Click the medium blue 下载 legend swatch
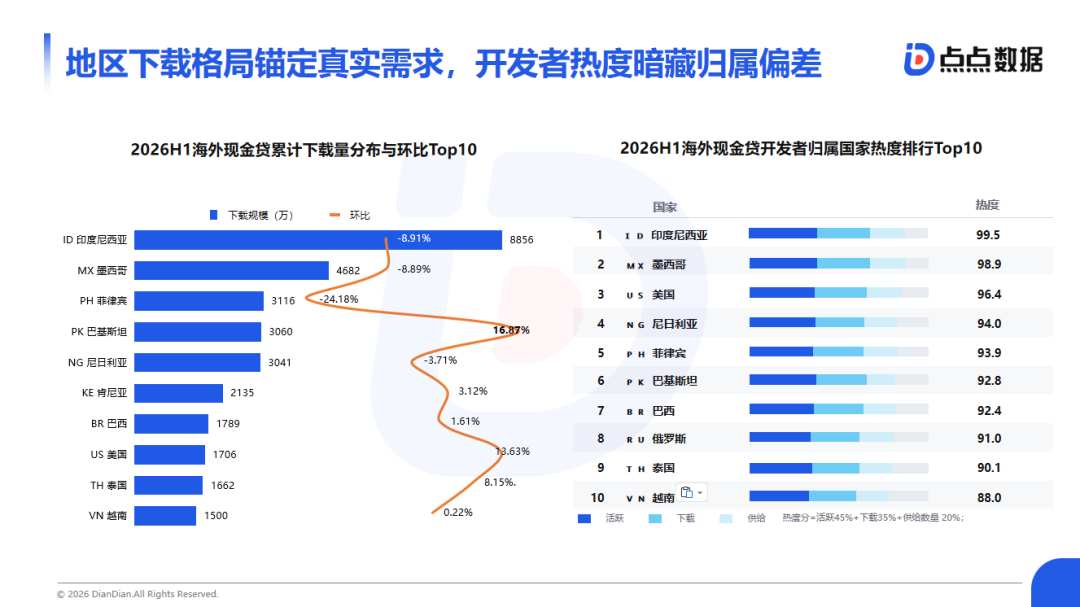The image size is (1080, 607). [655, 518]
